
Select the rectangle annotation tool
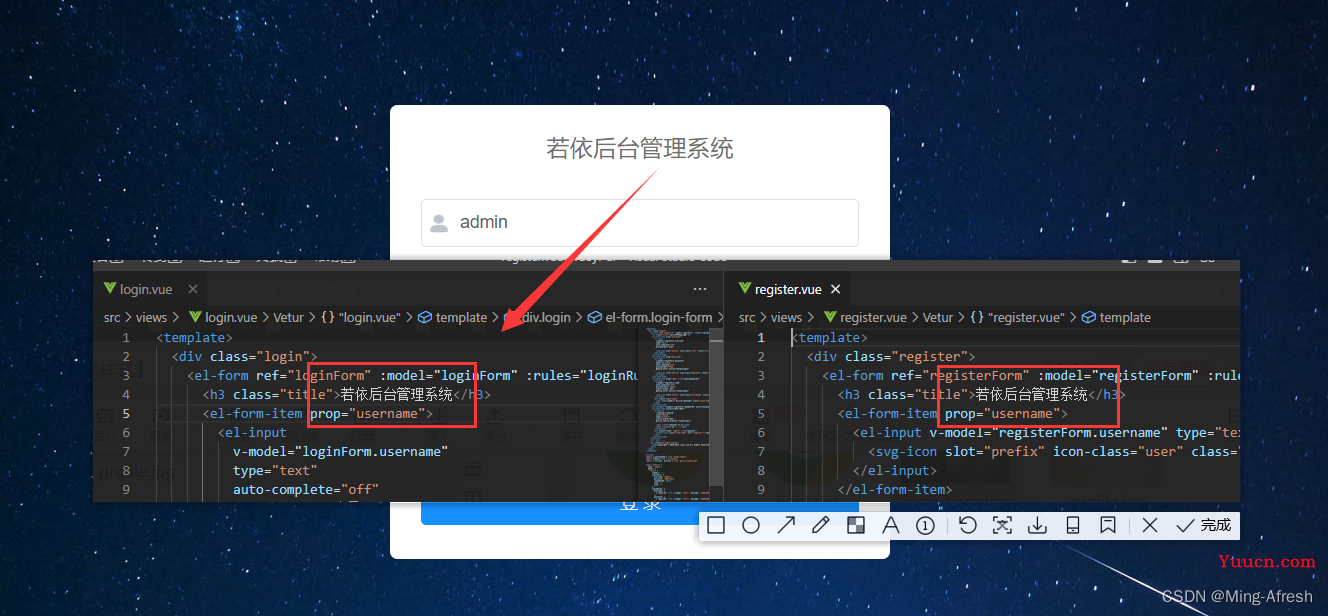click(715, 525)
